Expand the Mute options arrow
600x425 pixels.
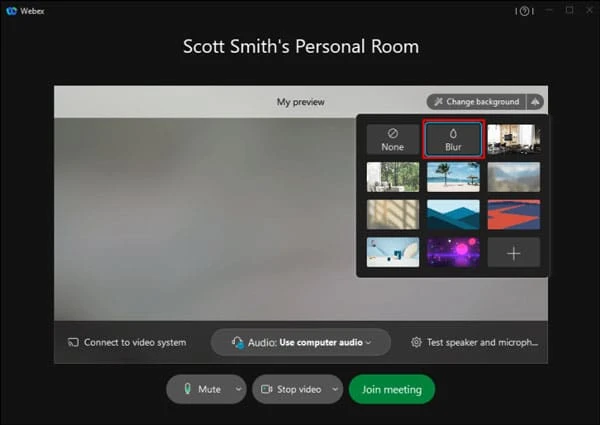[238, 389]
